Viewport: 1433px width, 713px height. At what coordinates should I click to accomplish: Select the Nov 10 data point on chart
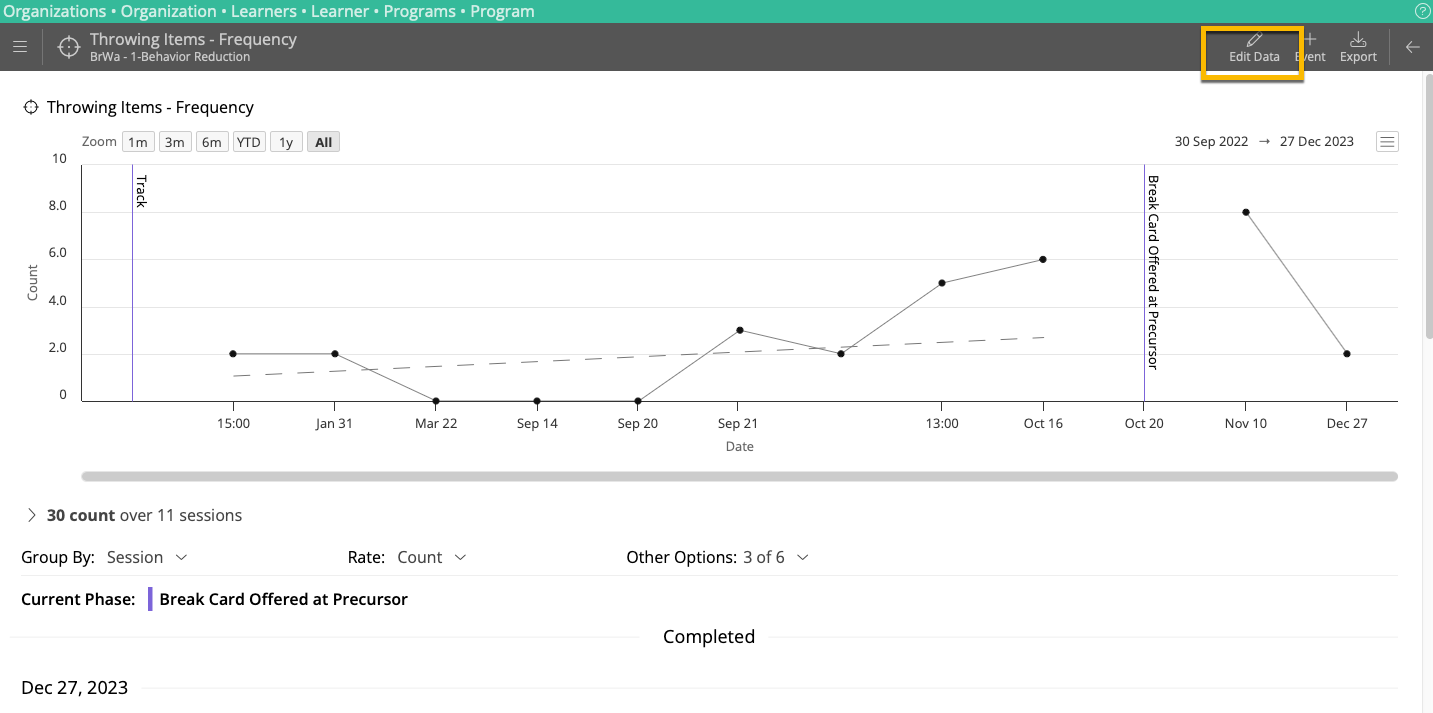pyautogui.click(x=1245, y=211)
